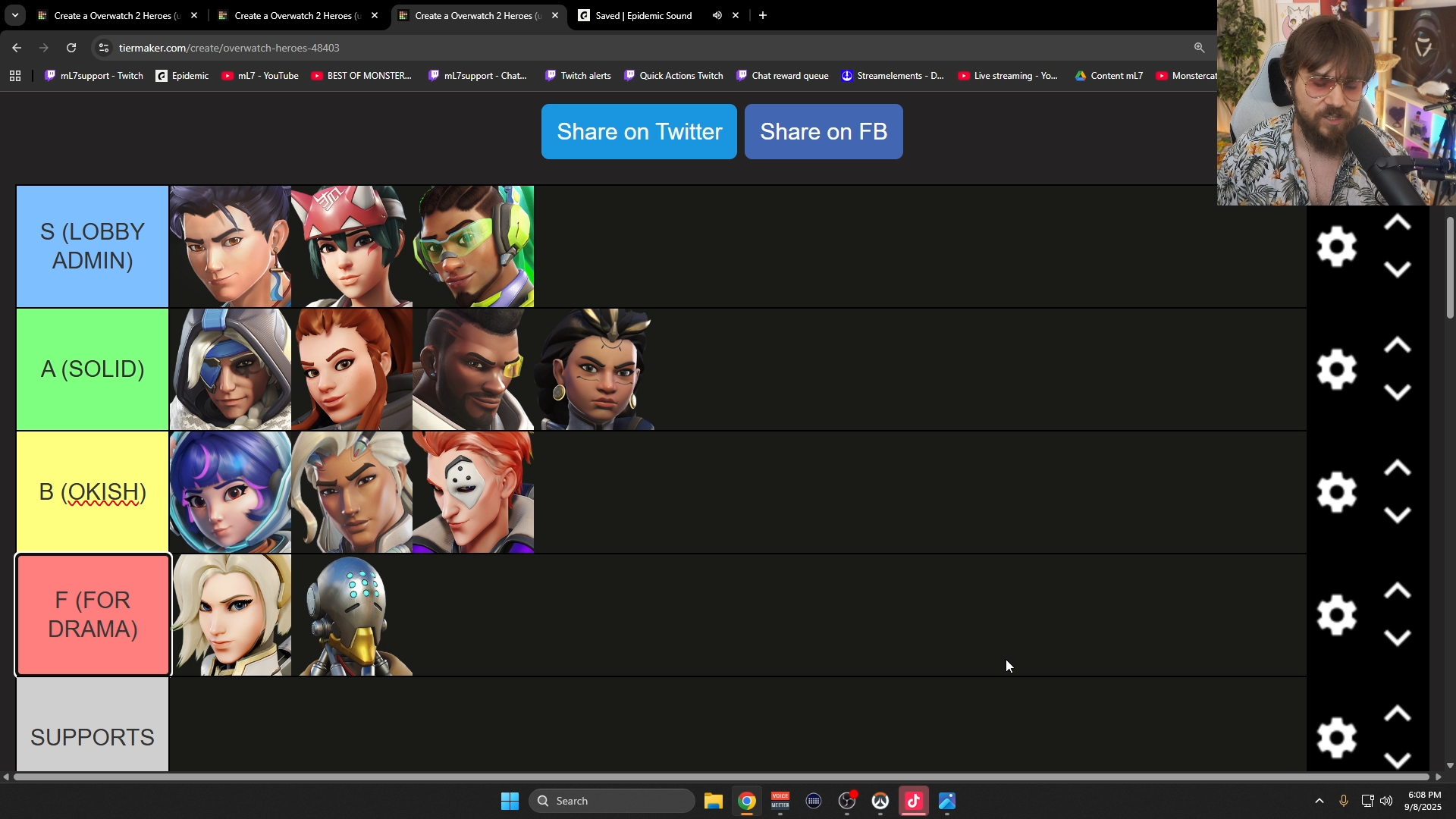Open tab search dropdown arrow

coord(14,15)
